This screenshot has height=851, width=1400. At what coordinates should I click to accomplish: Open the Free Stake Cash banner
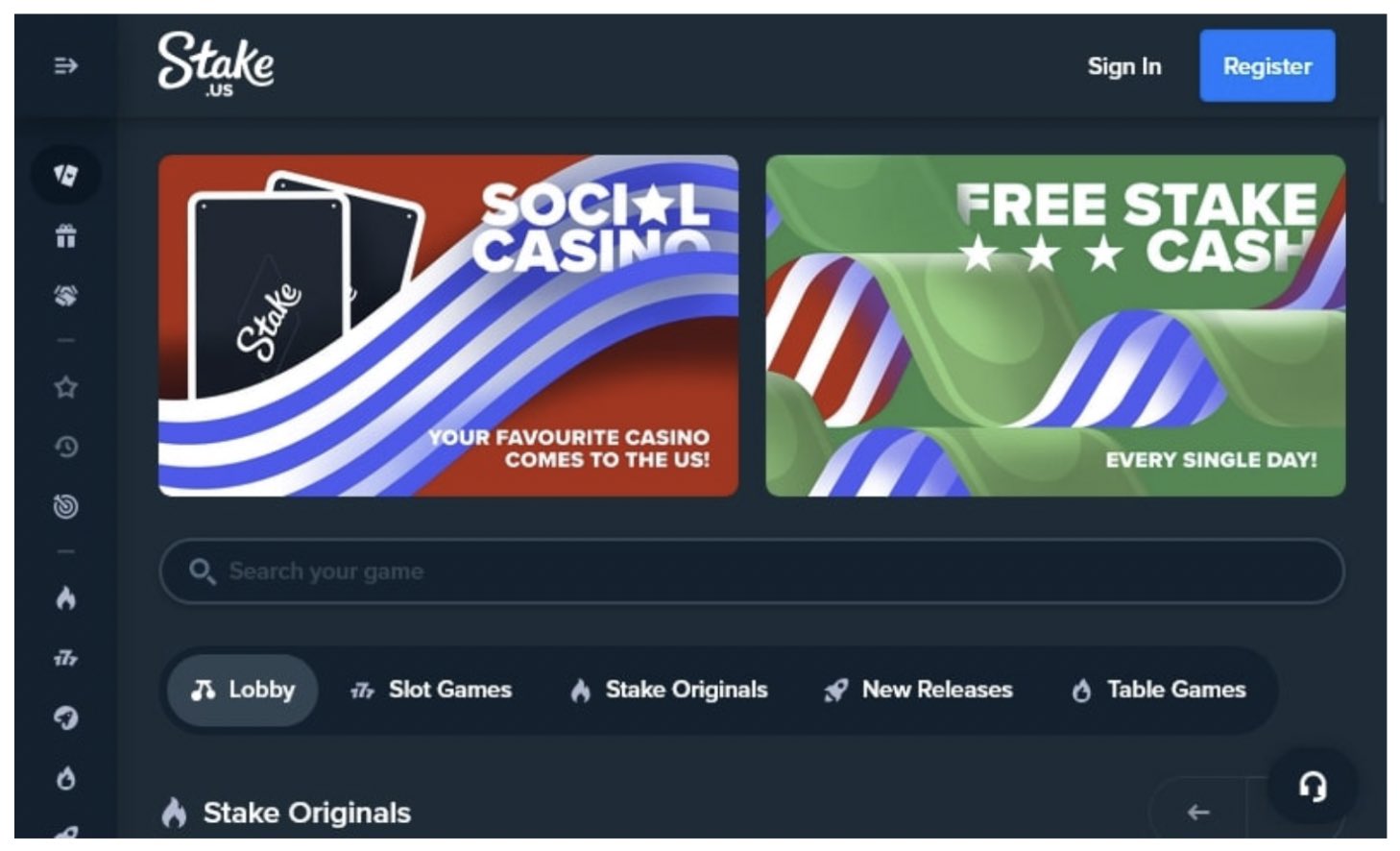click(1055, 326)
